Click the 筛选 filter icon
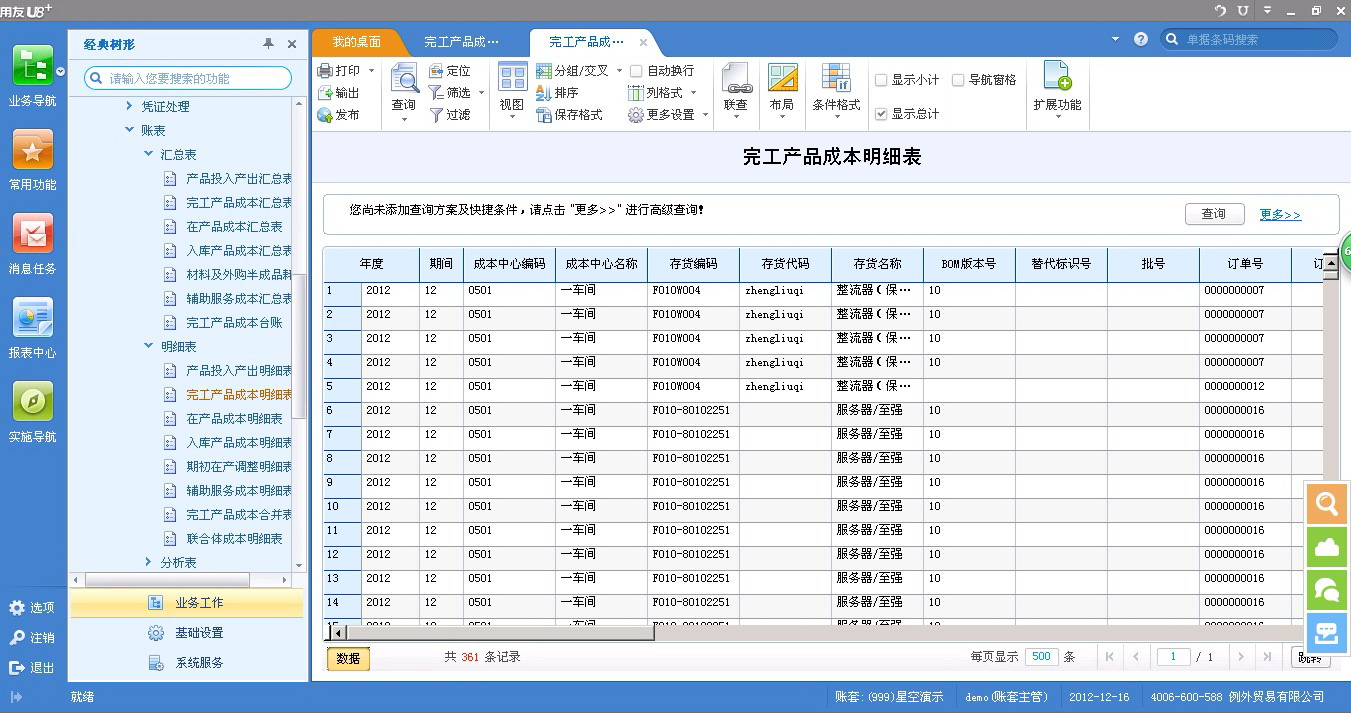The image size is (1351, 713). (436, 93)
